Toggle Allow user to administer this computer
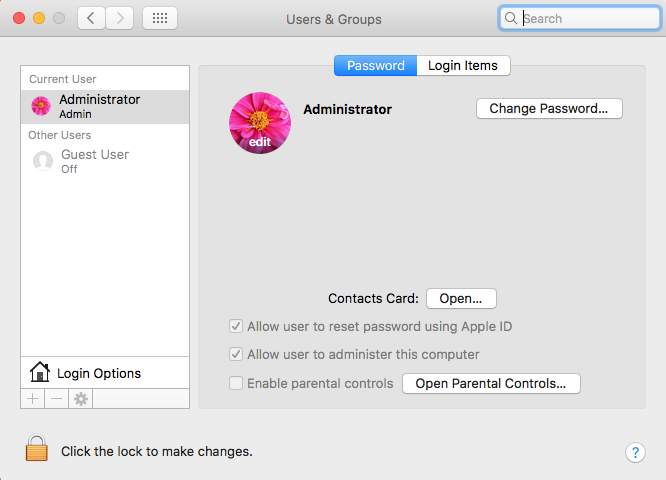This screenshot has height=480, width=666. pos(236,354)
